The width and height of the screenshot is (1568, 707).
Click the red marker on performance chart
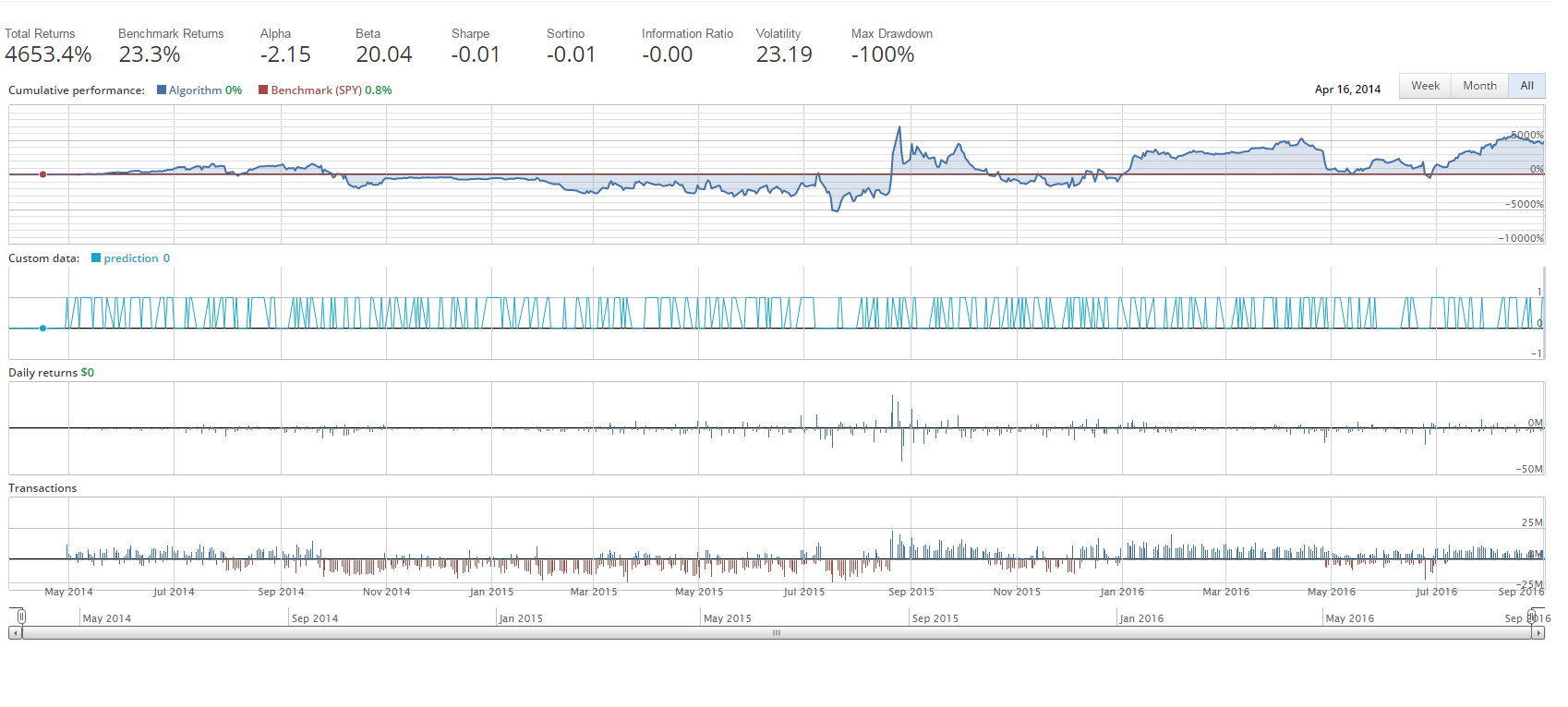(x=42, y=174)
